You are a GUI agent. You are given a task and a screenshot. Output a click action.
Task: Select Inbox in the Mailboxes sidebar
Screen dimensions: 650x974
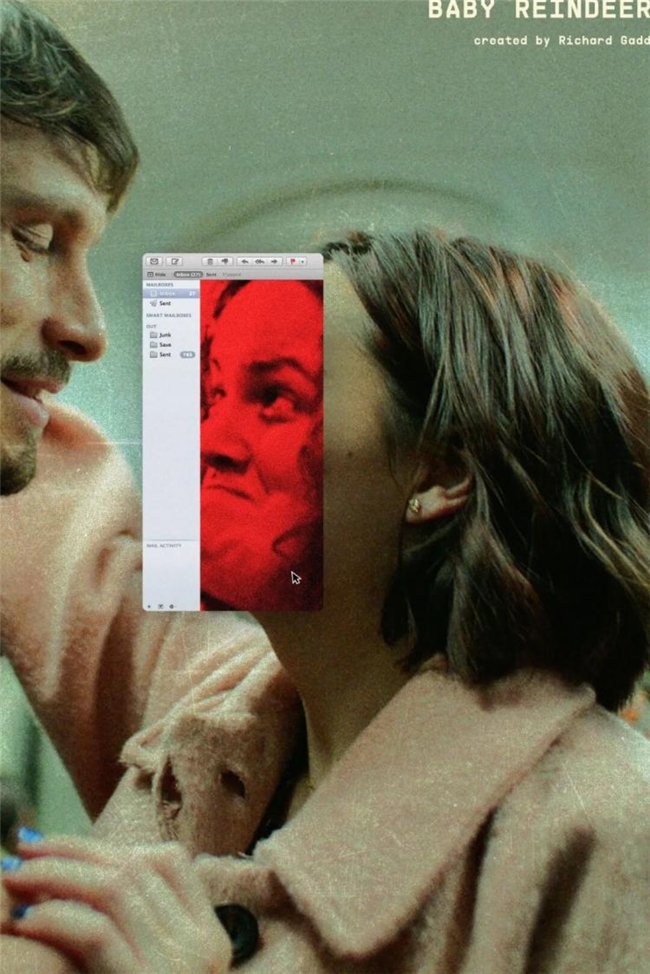point(165,294)
